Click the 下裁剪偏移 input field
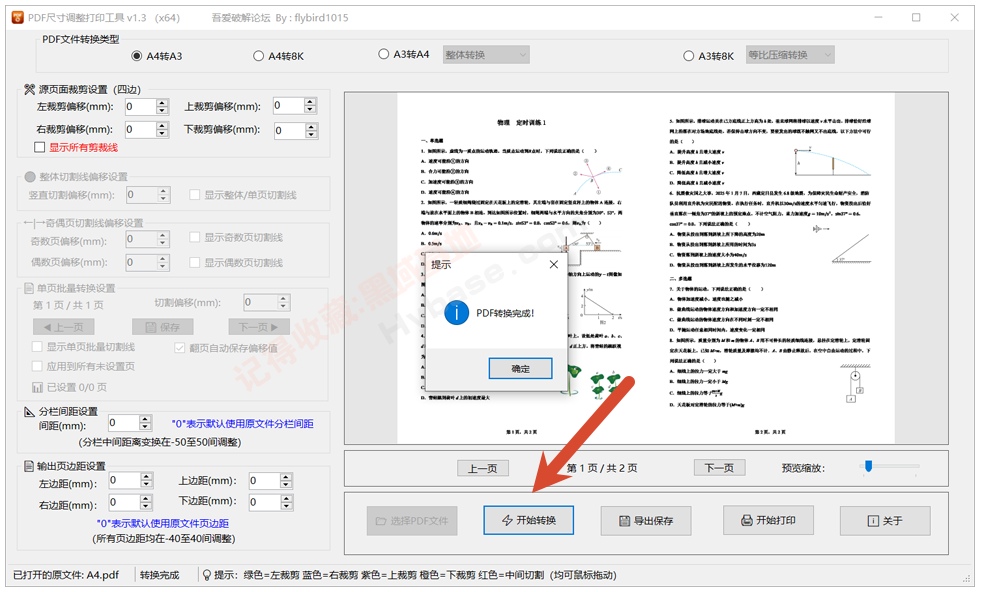The image size is (981, 592). 288,130
